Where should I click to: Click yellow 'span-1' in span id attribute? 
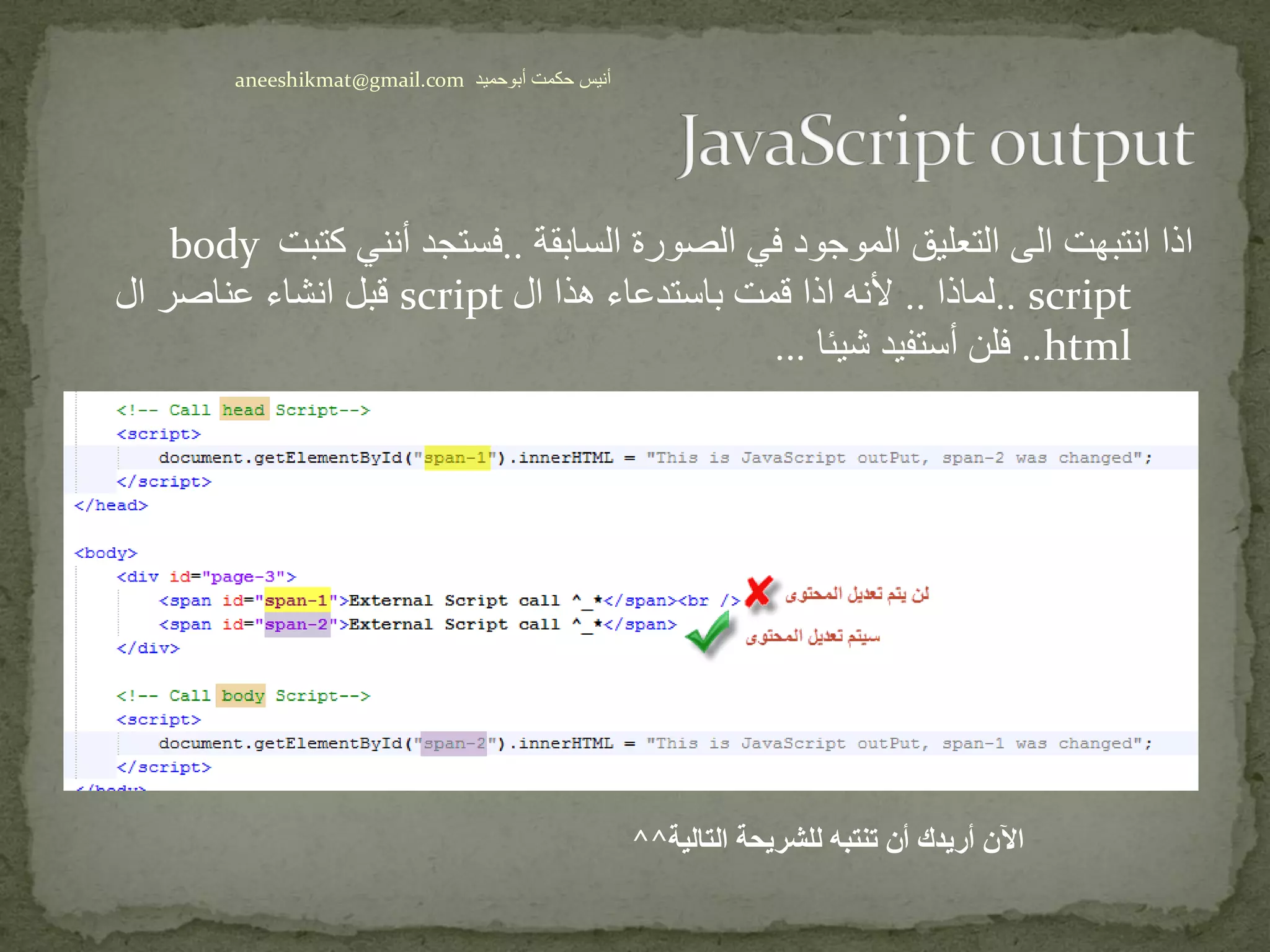click(297, 600)
